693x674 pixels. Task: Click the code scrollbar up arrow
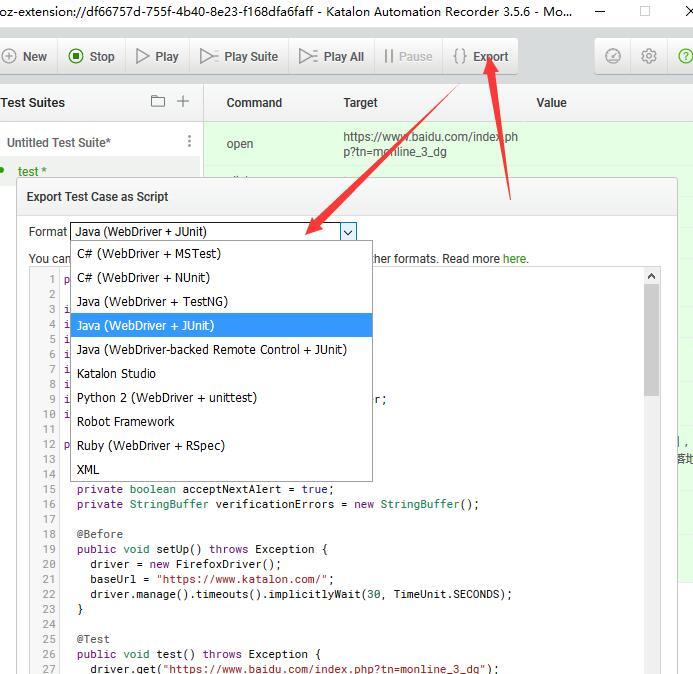coord(651,276)
